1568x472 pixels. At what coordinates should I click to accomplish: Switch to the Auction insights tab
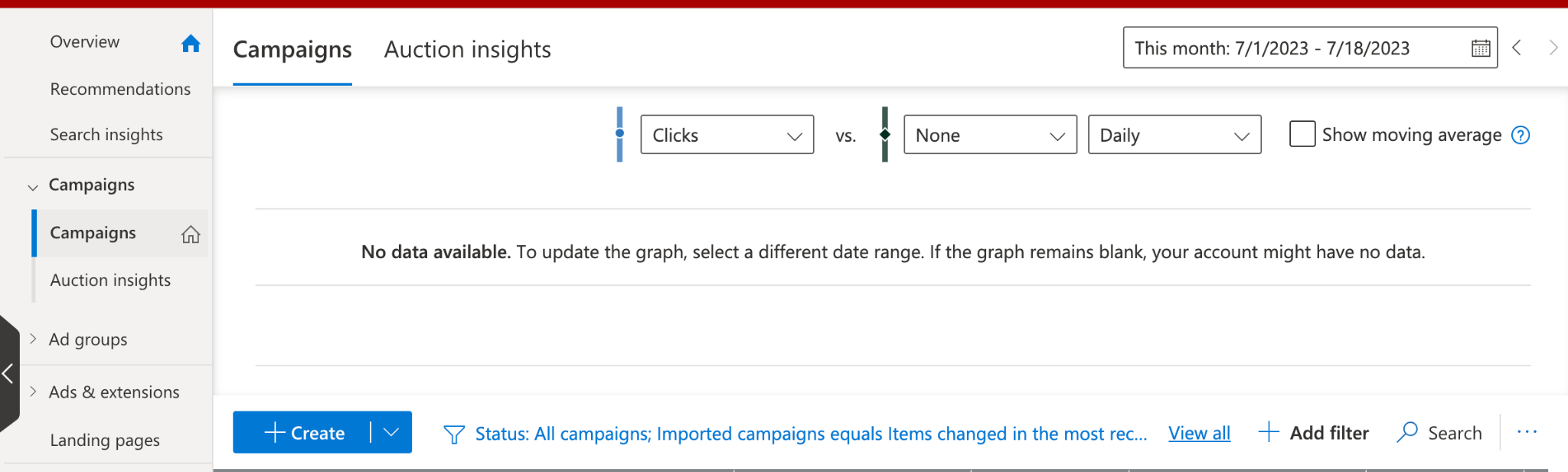pos(467,50)
